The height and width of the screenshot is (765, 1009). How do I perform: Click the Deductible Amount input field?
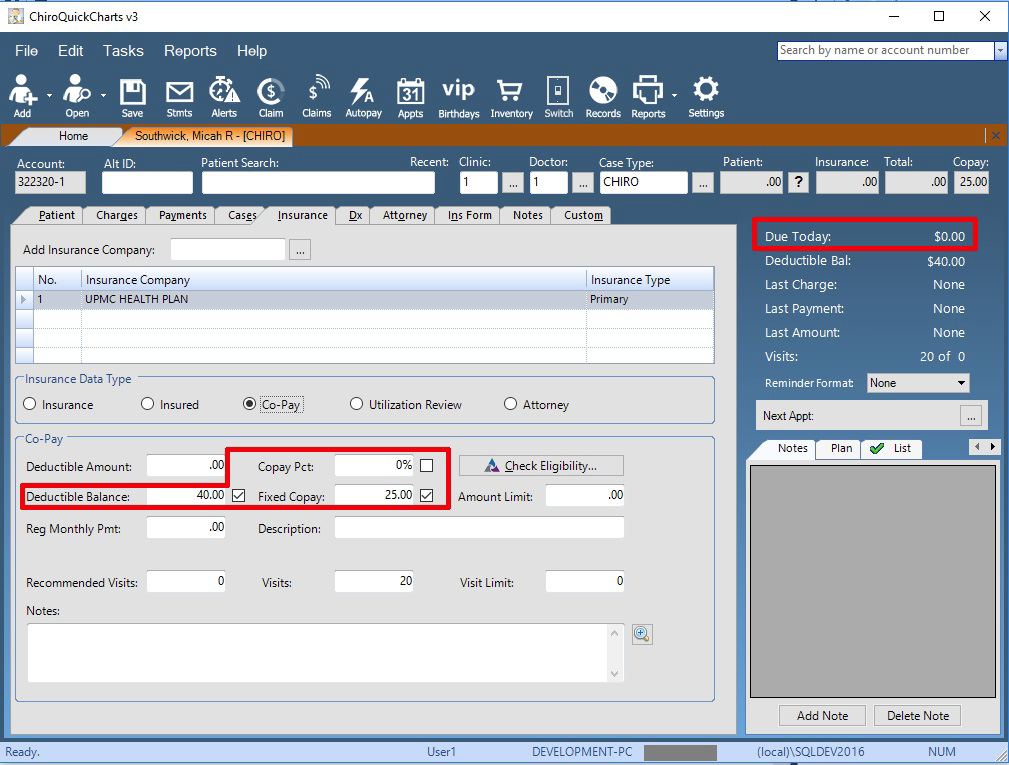pos(187,465)
